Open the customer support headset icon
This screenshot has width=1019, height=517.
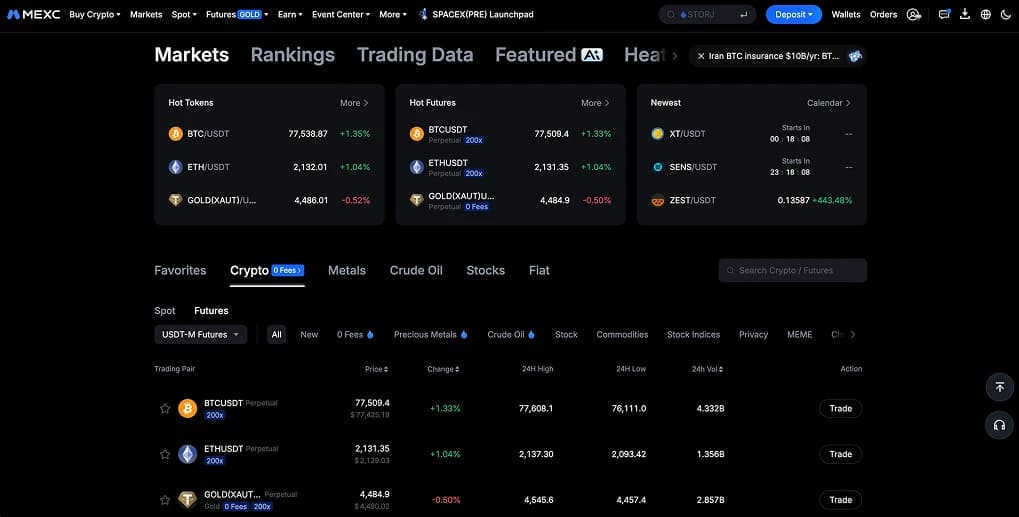[1000, 425]
